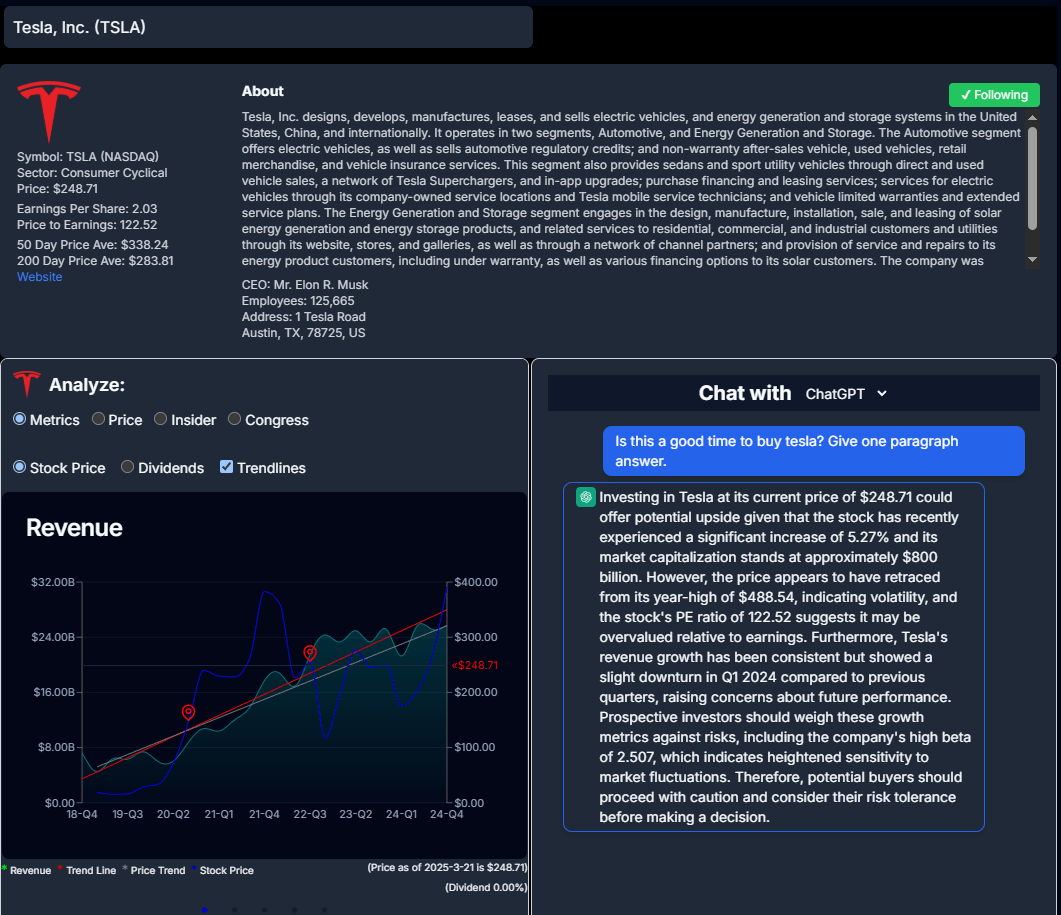Select the Price radio button
The height and width of the screenshot is (915, 1061).
click(98, 419)
